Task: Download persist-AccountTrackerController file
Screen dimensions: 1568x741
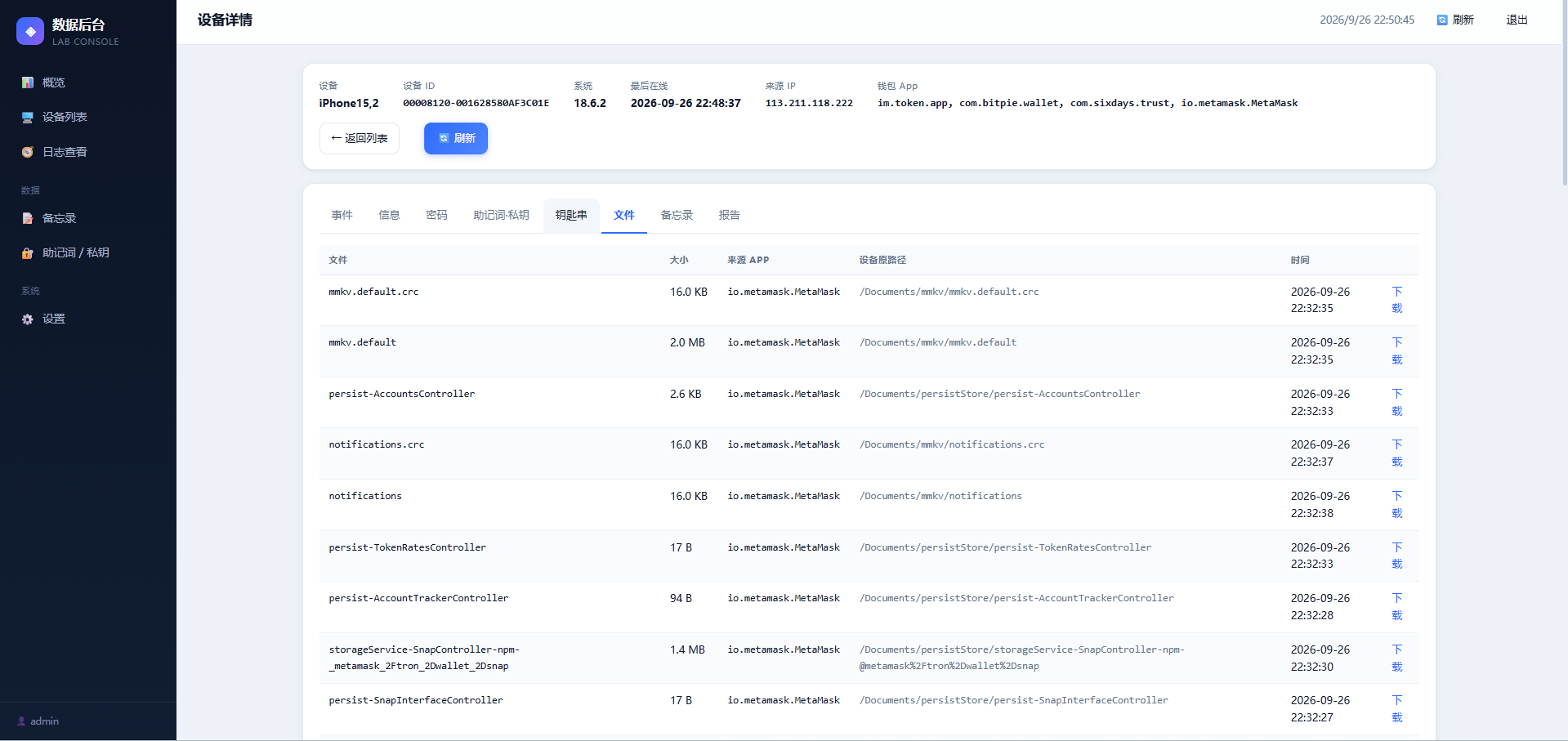Action: pyautogui.click(x=1397, y=606)
